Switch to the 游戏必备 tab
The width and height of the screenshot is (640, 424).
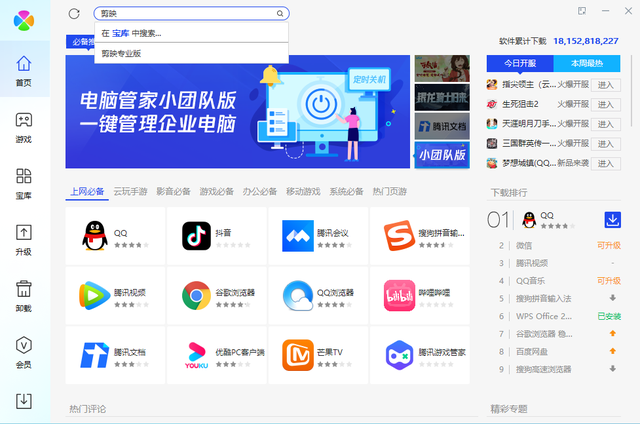[217, 191]
